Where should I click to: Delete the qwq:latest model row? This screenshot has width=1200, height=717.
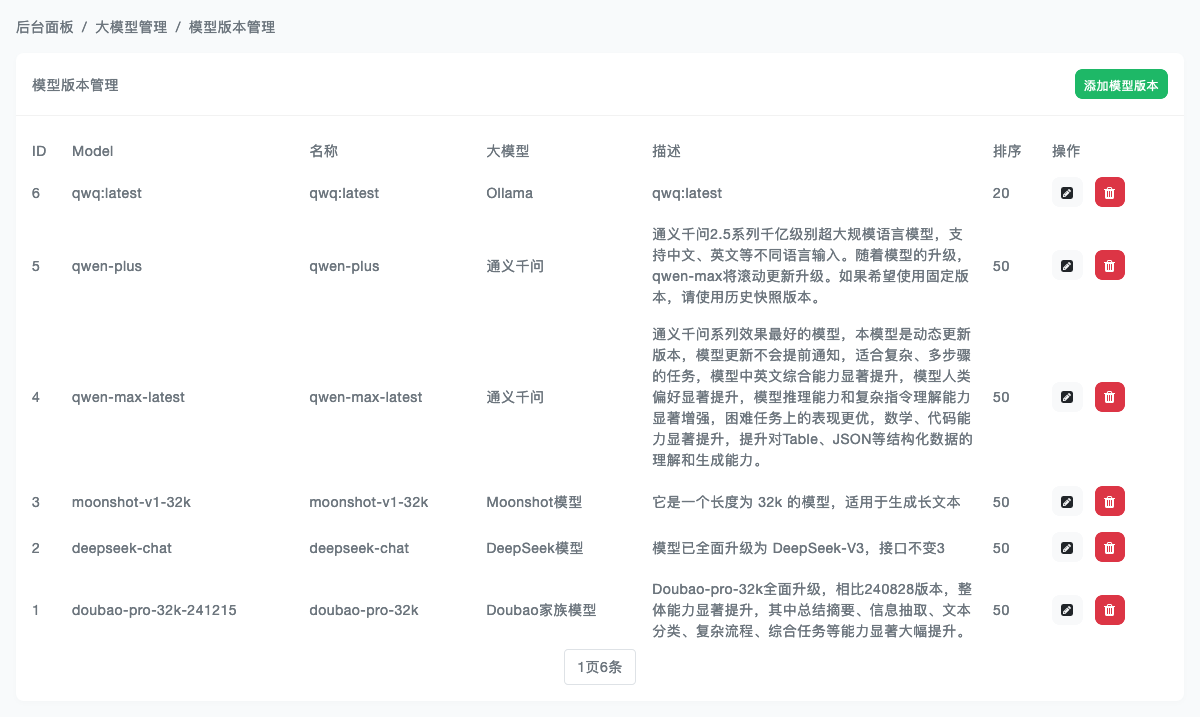click(x=1109, y=192)
